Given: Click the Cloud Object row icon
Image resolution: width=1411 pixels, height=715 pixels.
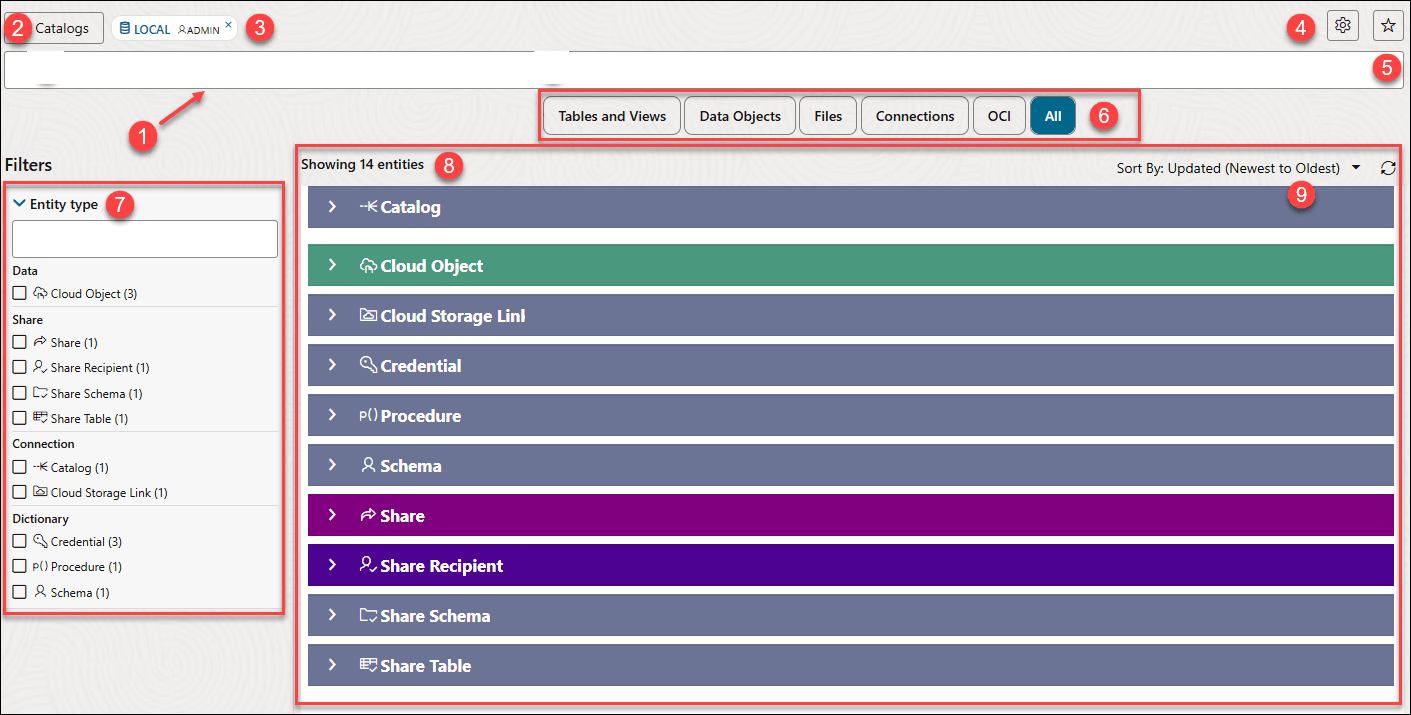Looking at the screenshot, I should pyautogui.click(x=368, y=266).
